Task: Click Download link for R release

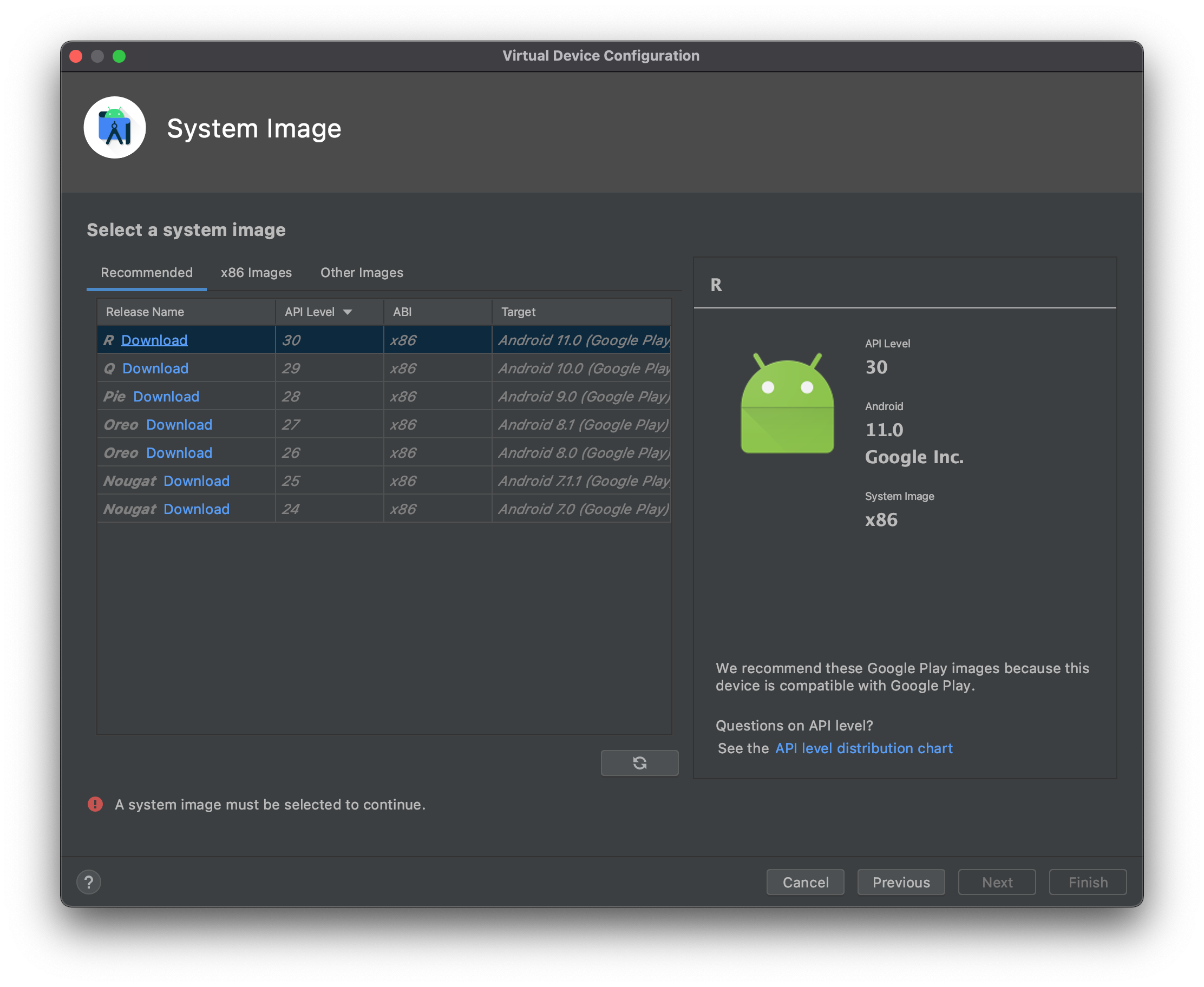Action: click(154, 340)
